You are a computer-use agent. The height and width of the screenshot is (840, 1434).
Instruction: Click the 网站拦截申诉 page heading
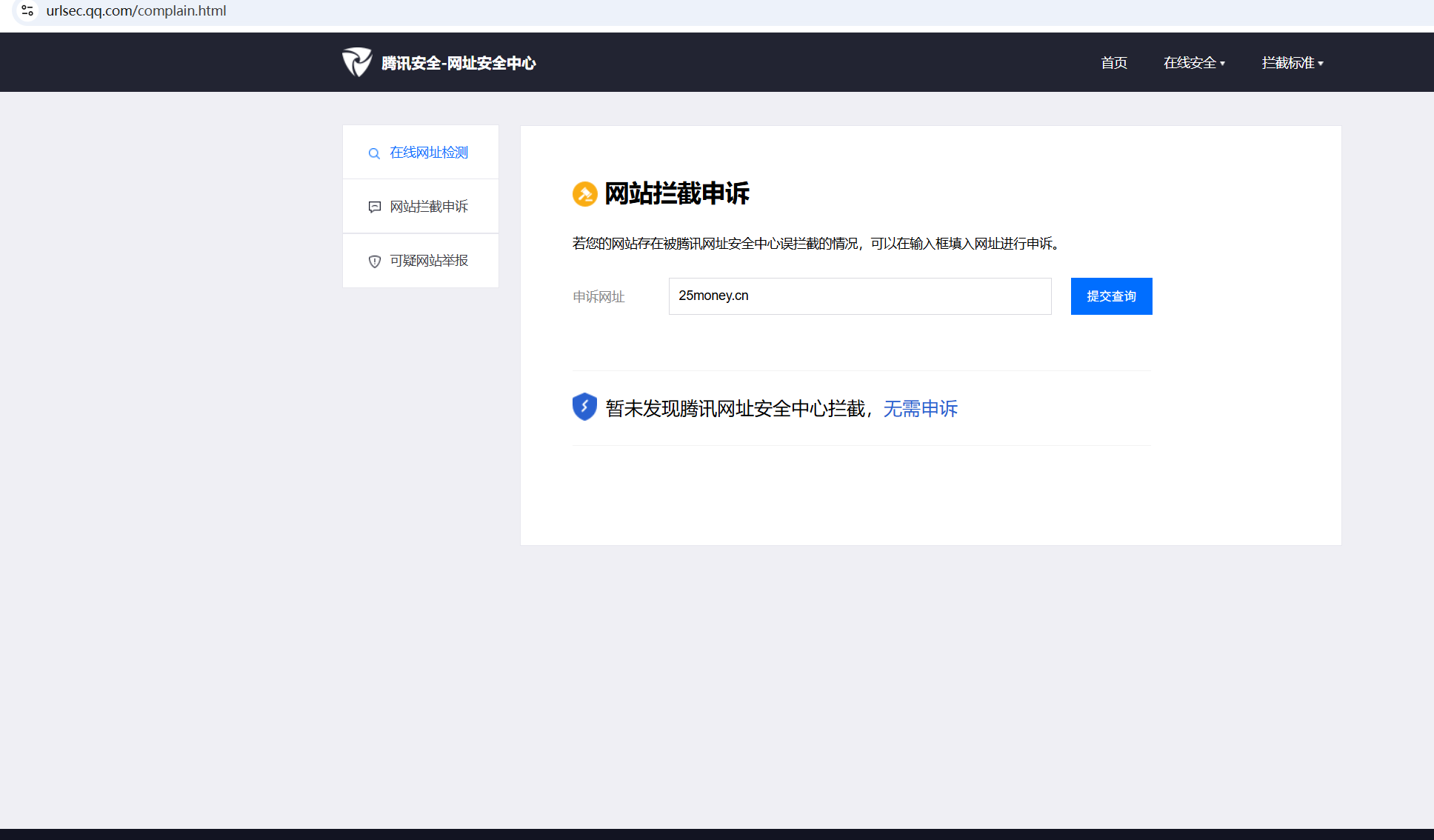pyautogui.click(x=676, y=193)
